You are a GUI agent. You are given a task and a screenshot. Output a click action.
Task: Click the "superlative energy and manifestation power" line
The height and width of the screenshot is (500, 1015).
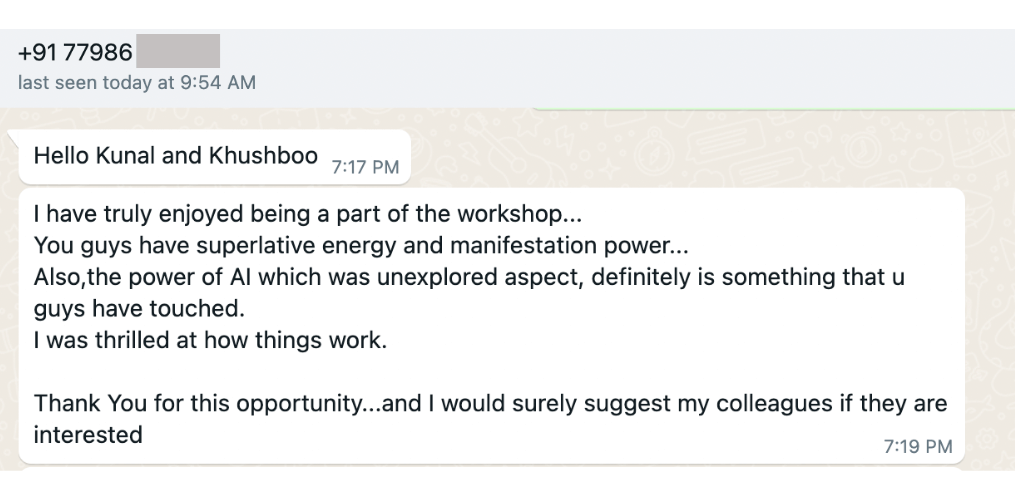(x=361, y=246)
